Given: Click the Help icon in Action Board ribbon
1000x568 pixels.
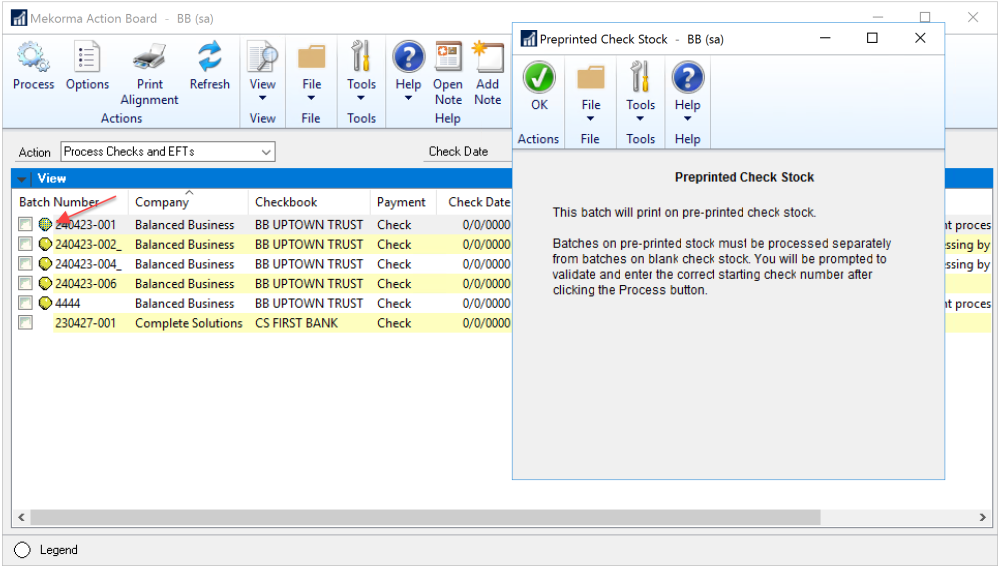Looking at the screenshot, I should pos(408,56).
